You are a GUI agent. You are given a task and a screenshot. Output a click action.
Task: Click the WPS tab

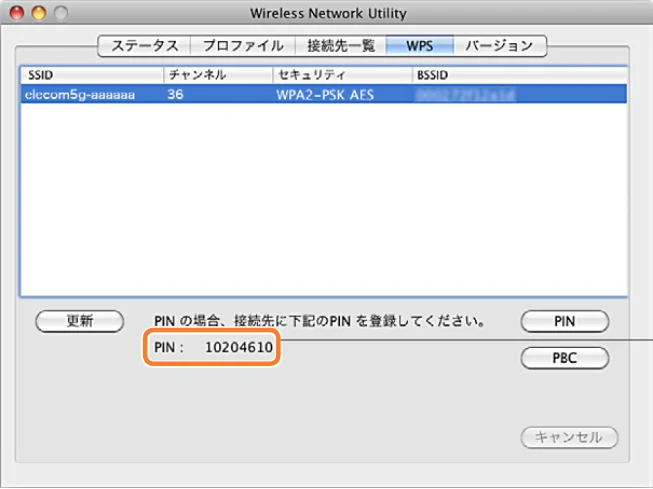click(420, 46)
